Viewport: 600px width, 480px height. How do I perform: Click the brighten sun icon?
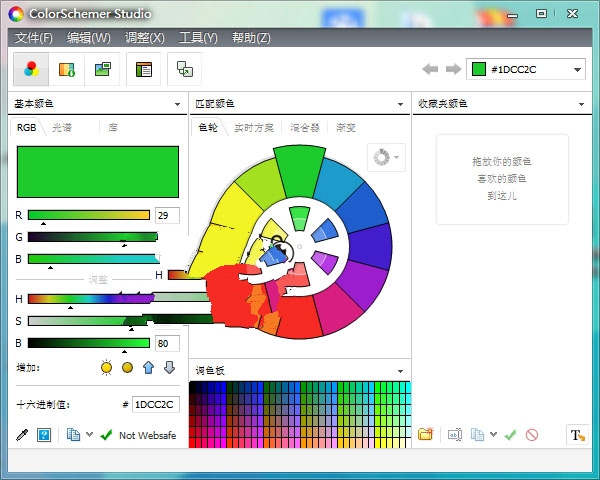pyautogui.click(x=107, y=368)
